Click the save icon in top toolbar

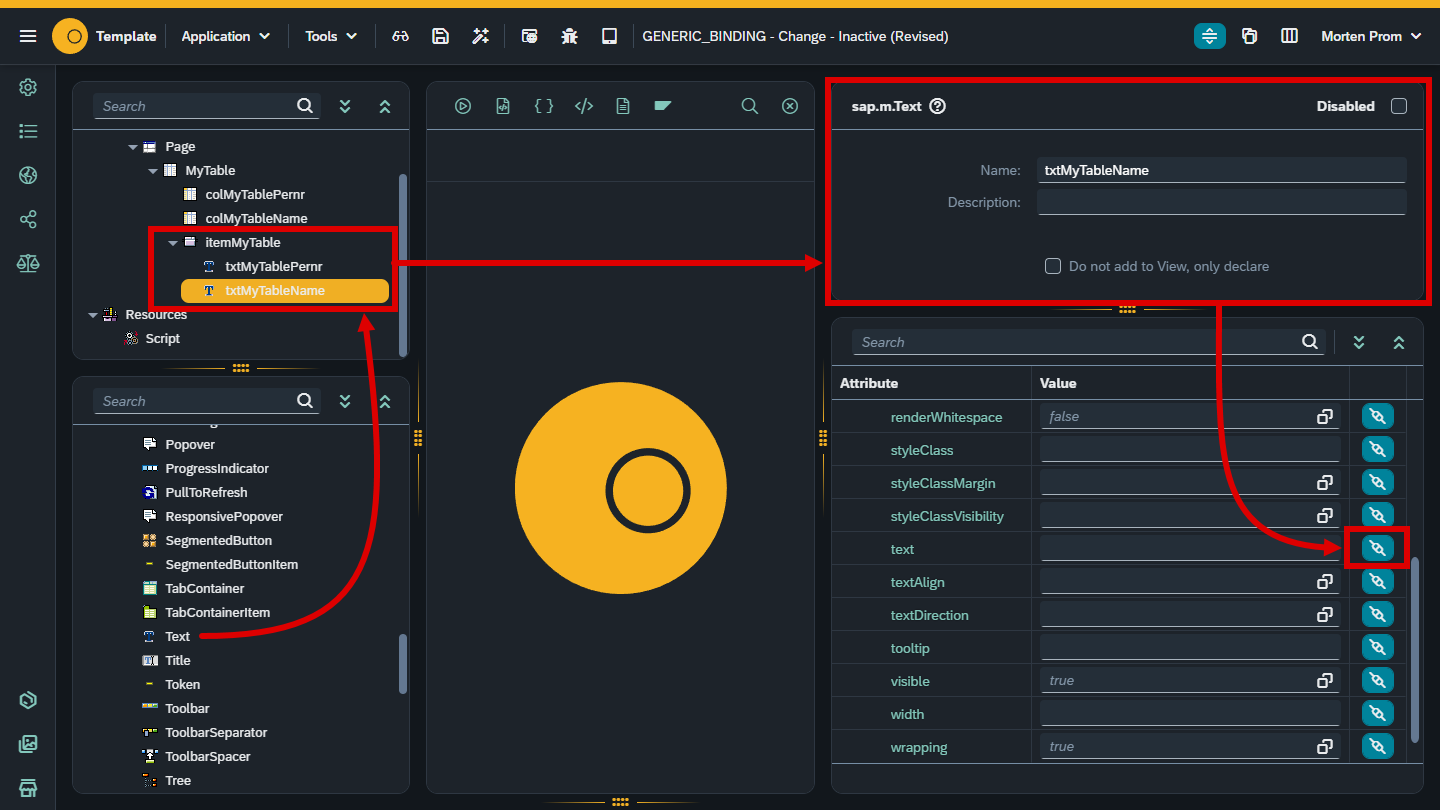pyautogui.click(x=440, y=36)
